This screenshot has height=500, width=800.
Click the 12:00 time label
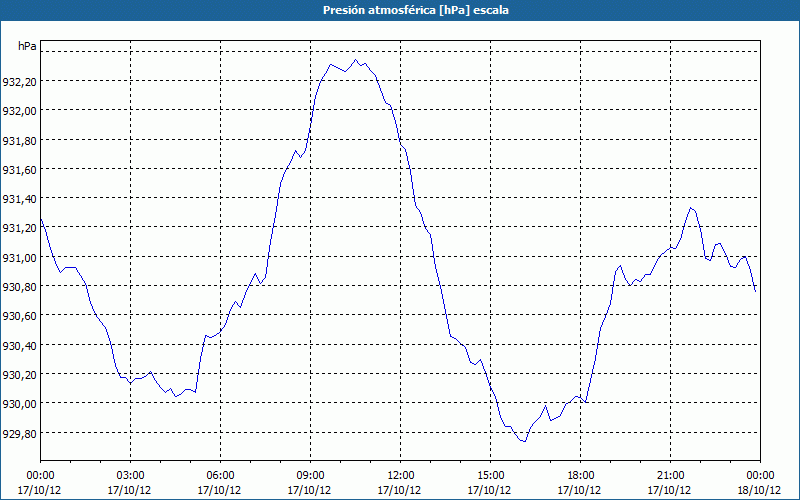click(x=400, y=476)
